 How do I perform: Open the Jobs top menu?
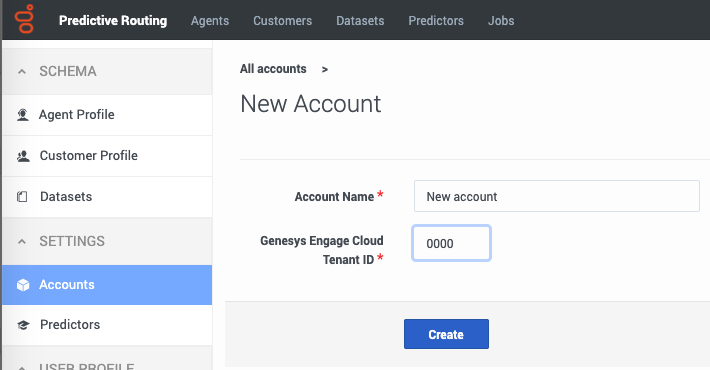pyautogui.click(x=501, y=21)
